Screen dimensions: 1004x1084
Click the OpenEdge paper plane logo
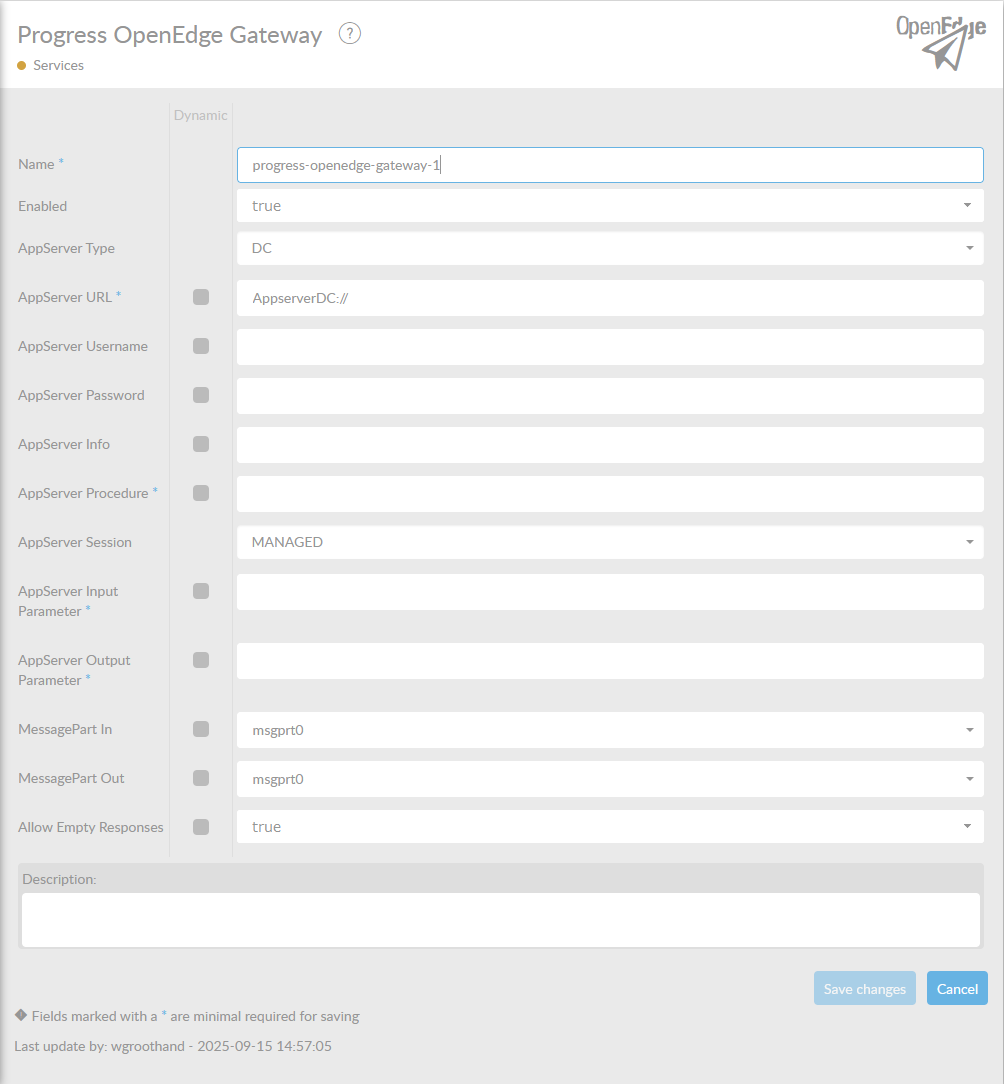[941, 43]
